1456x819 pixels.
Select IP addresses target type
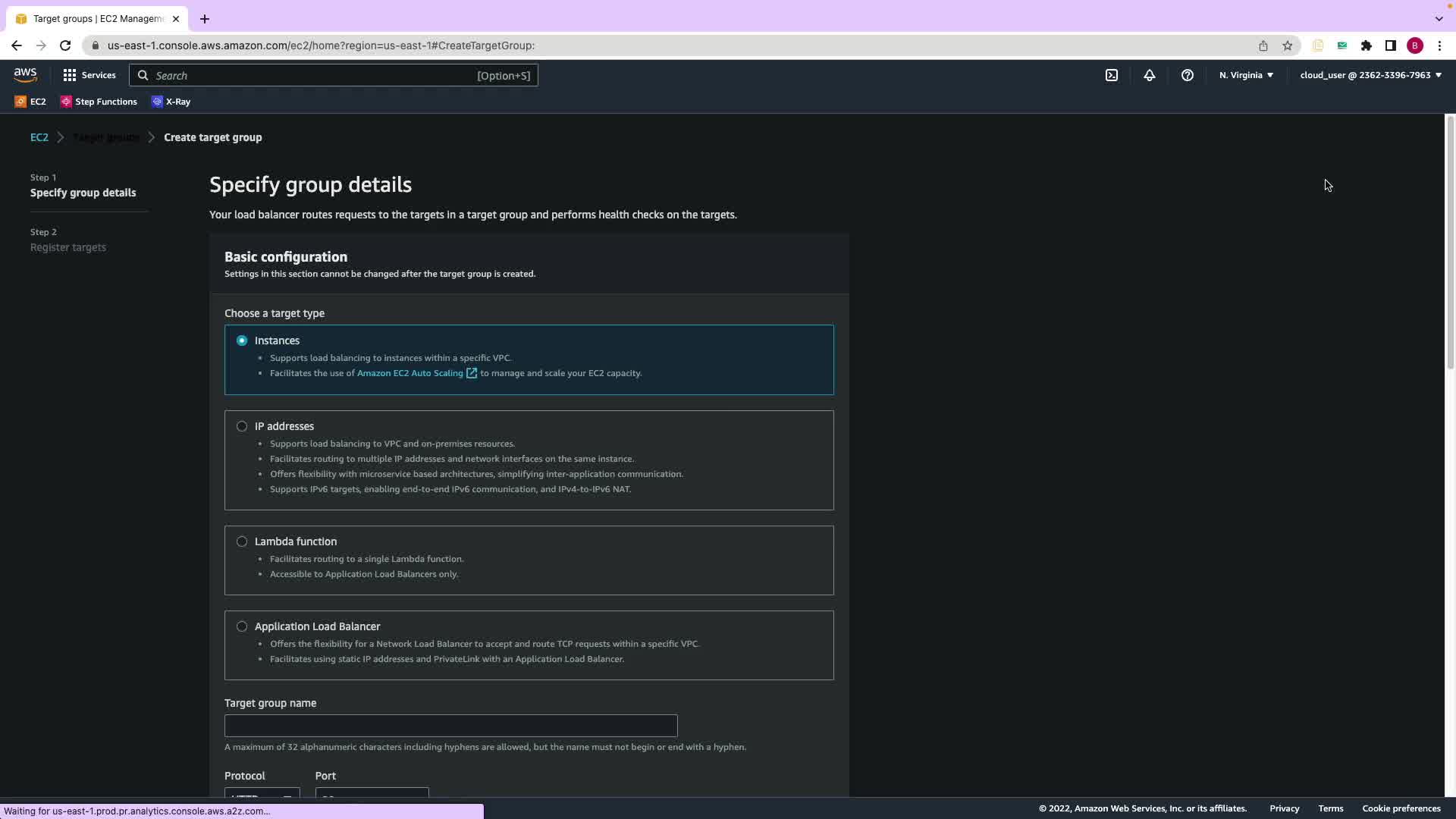242,426
